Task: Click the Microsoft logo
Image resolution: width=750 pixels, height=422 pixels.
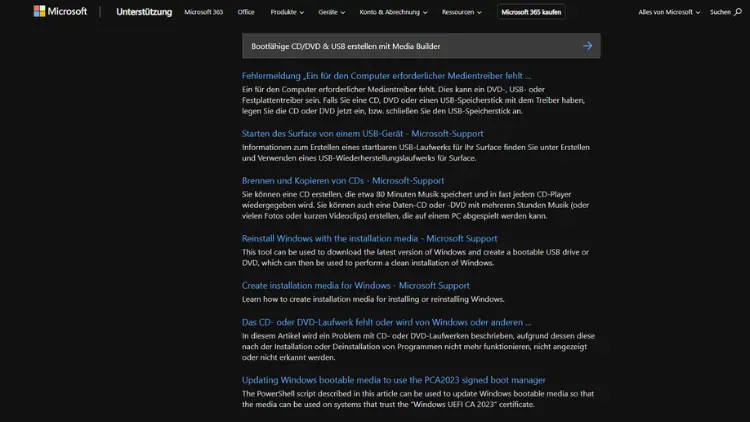Action: tap(60, 11)
